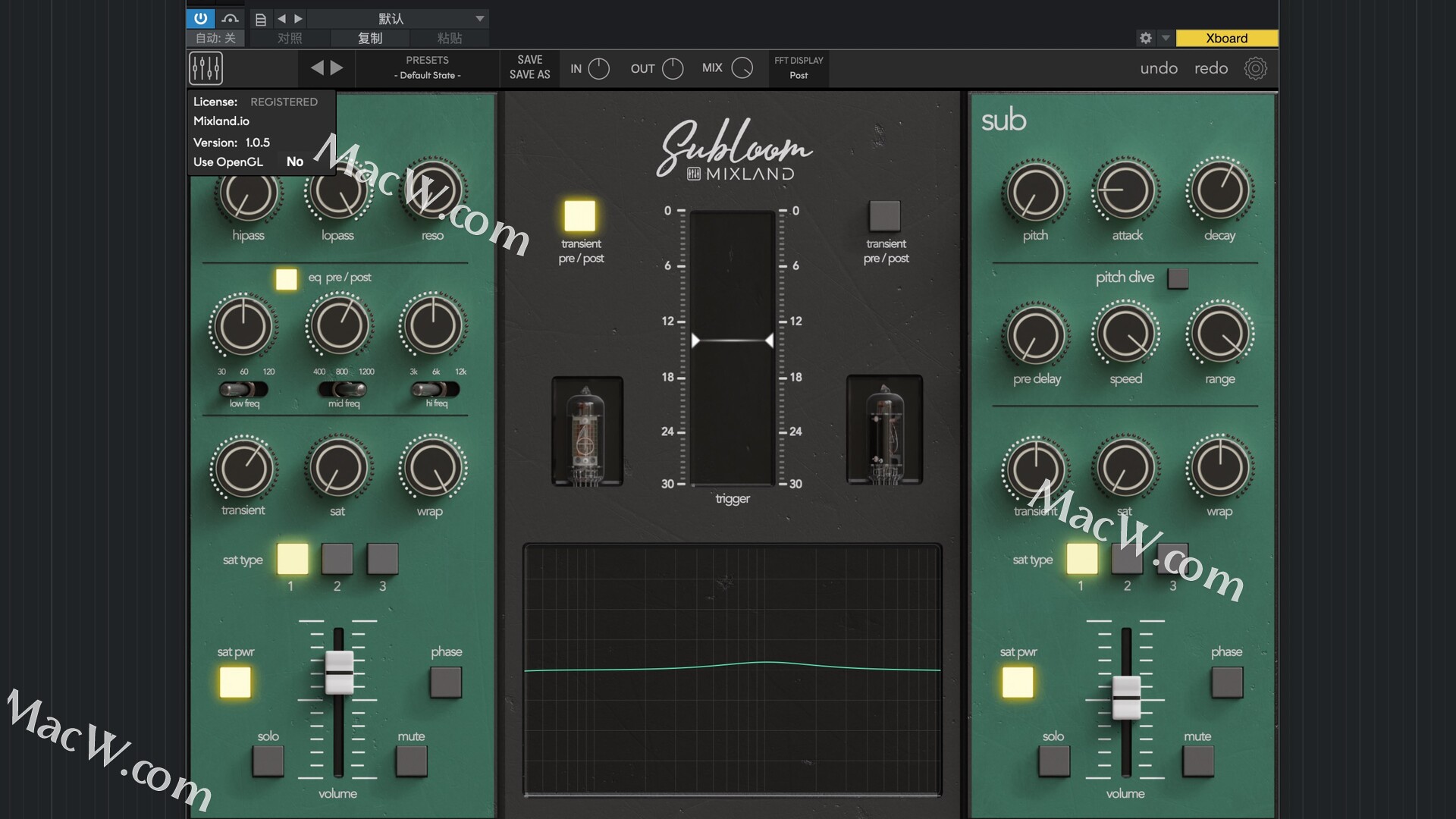This screenshot has width=1456, height=819.
Task: Click left channel sat knob
Action: coord(338,469)
